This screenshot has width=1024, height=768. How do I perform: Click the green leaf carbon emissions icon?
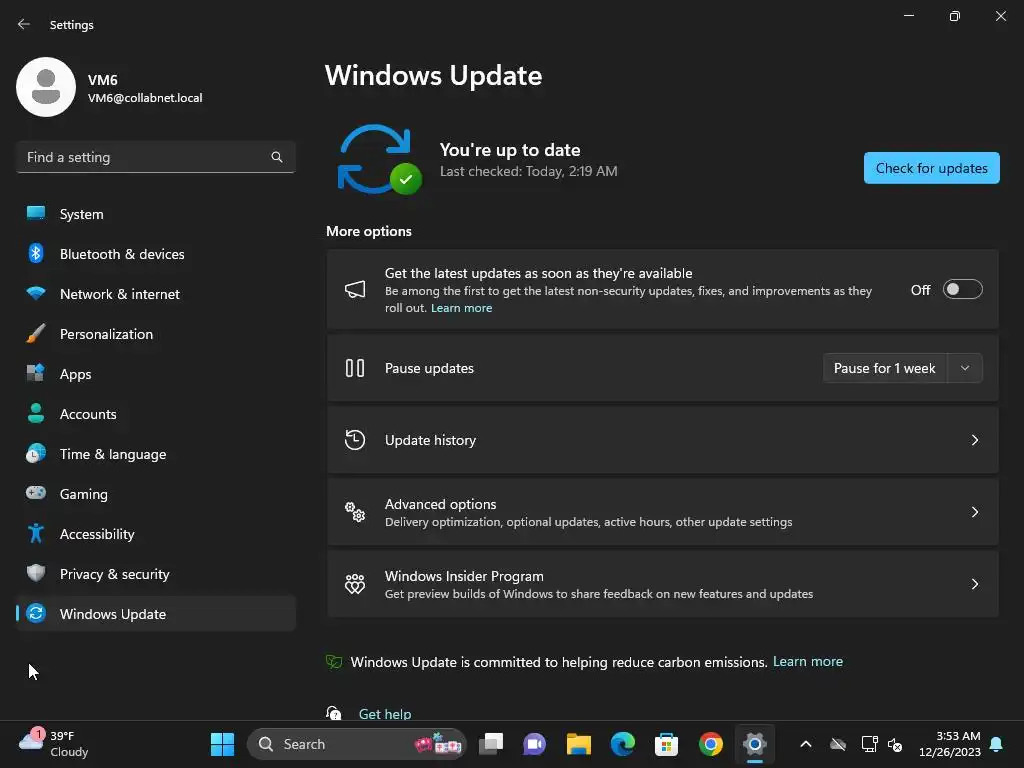pos(334,662)
